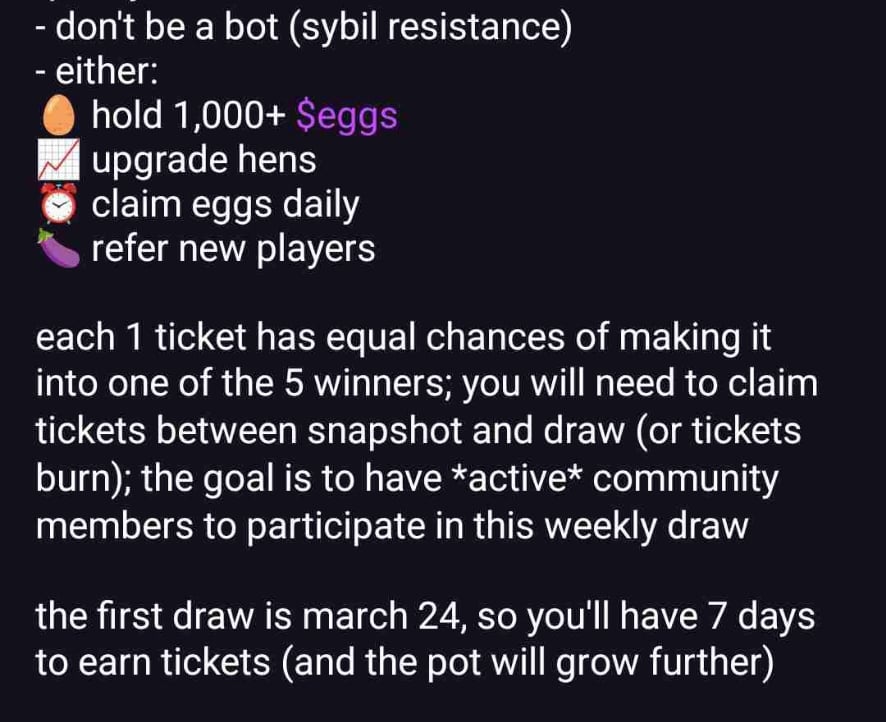
Task: Open the purple $eggs cashtag link
Action: click(x=347, y=116)
